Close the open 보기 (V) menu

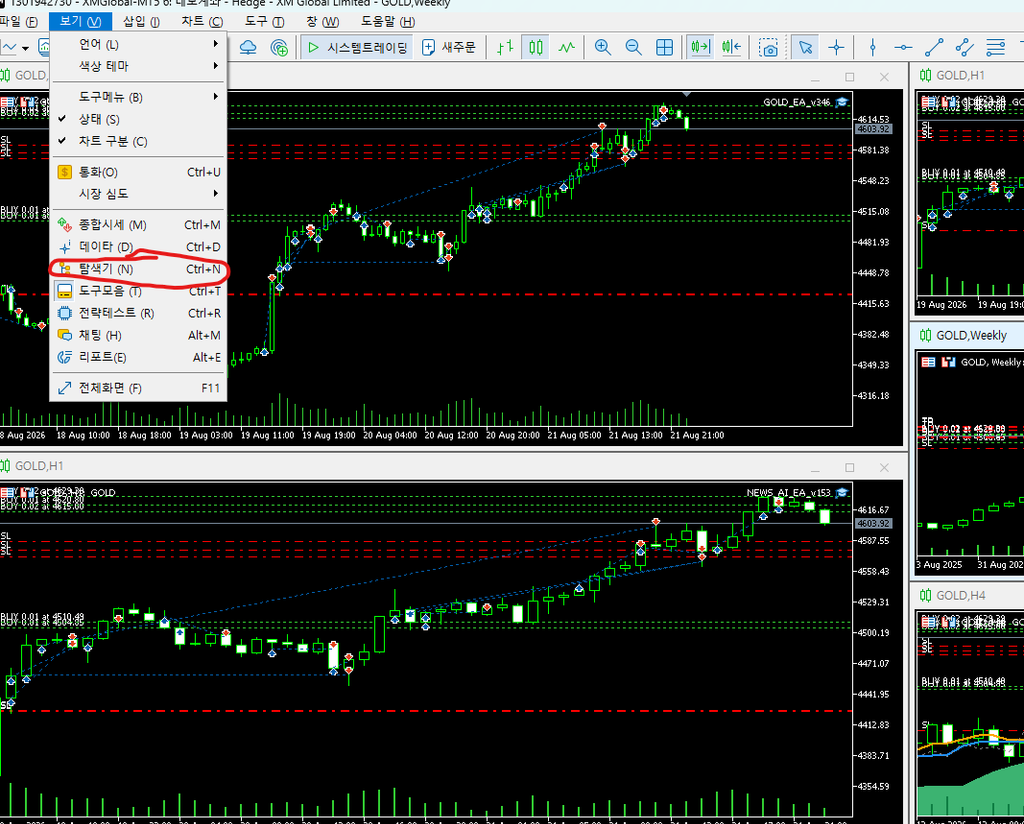point(80,22)
